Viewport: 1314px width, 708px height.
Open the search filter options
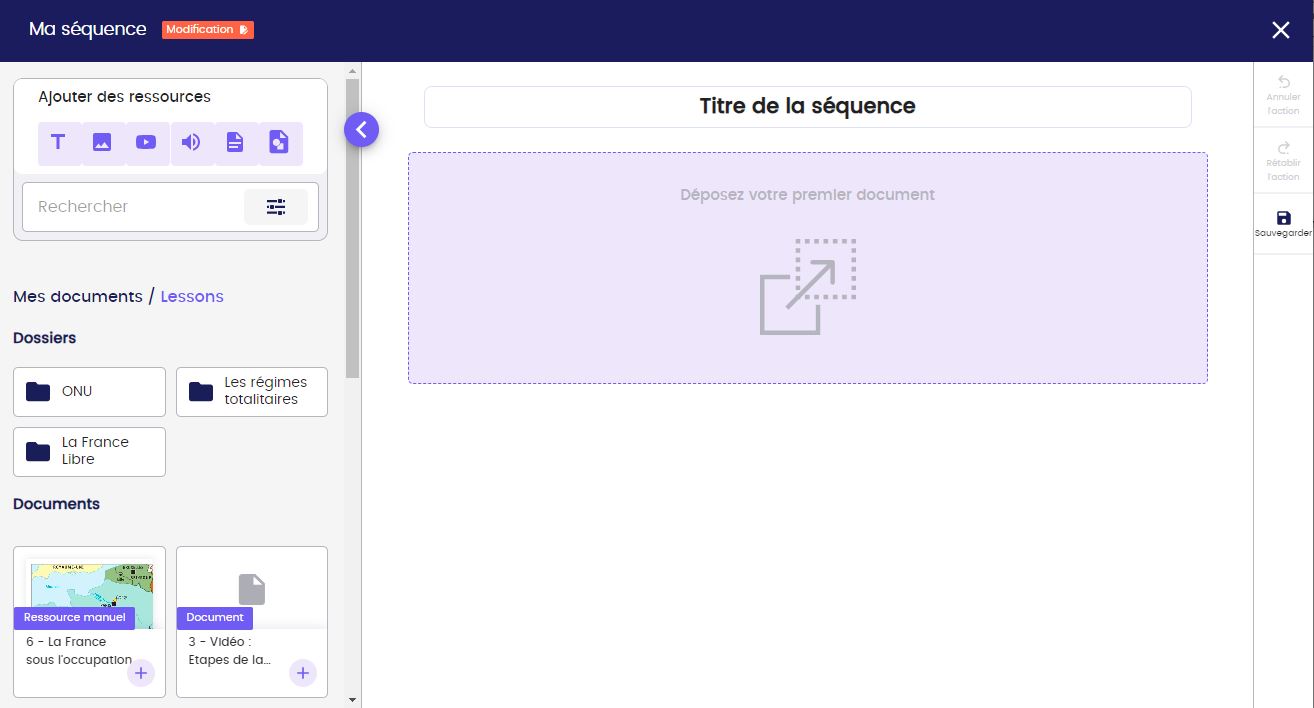276,207
